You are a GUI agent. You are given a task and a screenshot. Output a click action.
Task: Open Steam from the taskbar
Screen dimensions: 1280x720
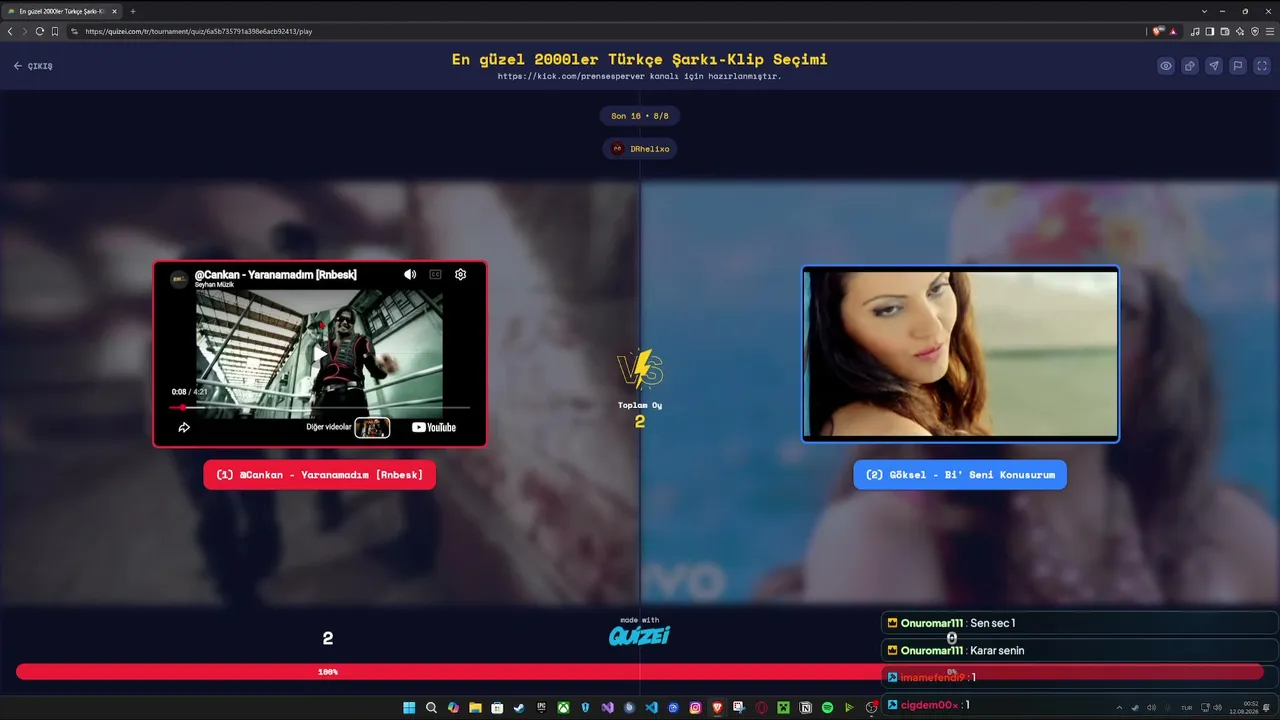click(519, 708)
